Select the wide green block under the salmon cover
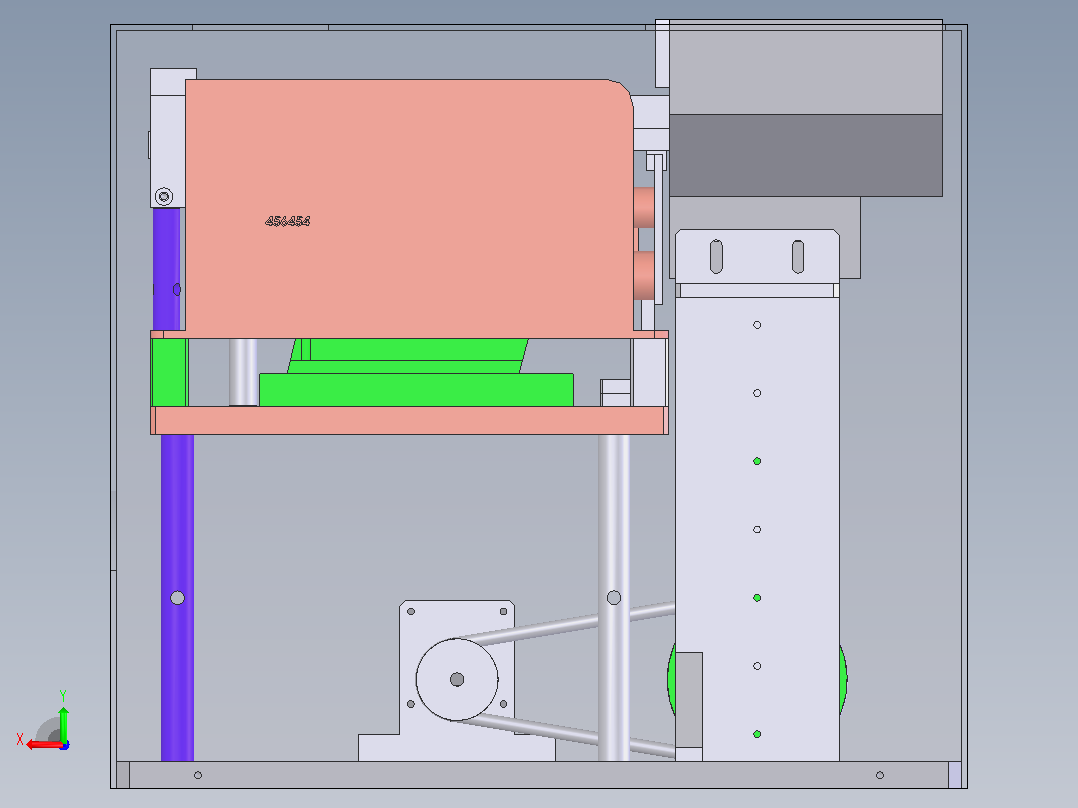 [416, 390]
